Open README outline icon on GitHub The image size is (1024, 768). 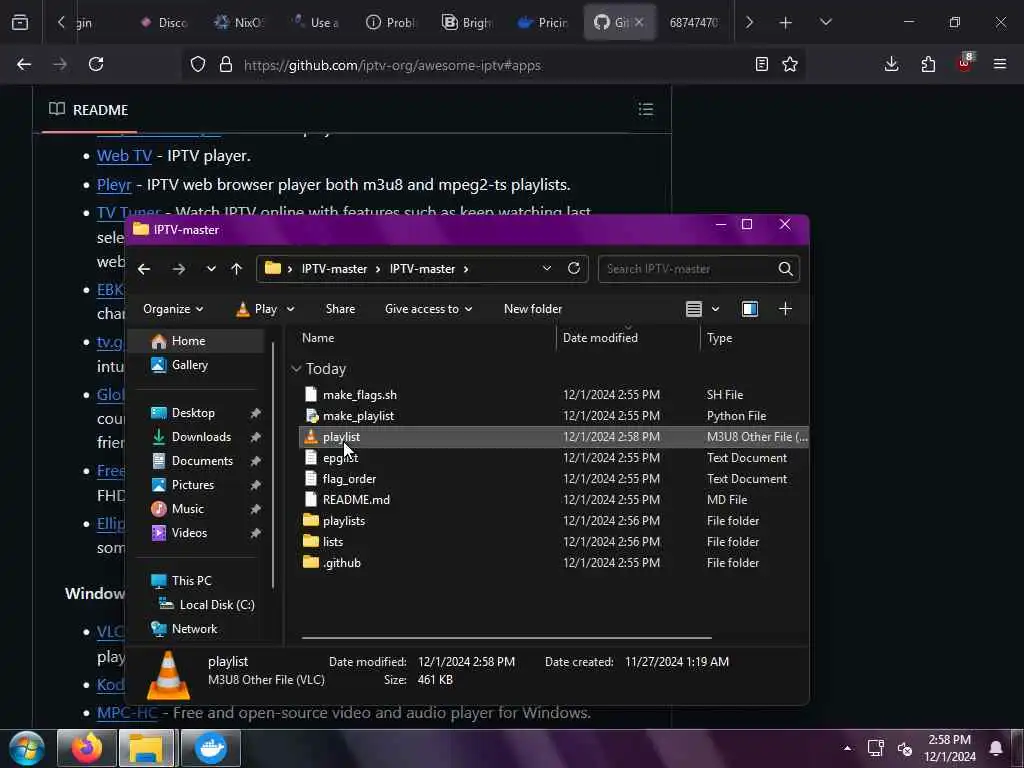(x=645, y=110)
